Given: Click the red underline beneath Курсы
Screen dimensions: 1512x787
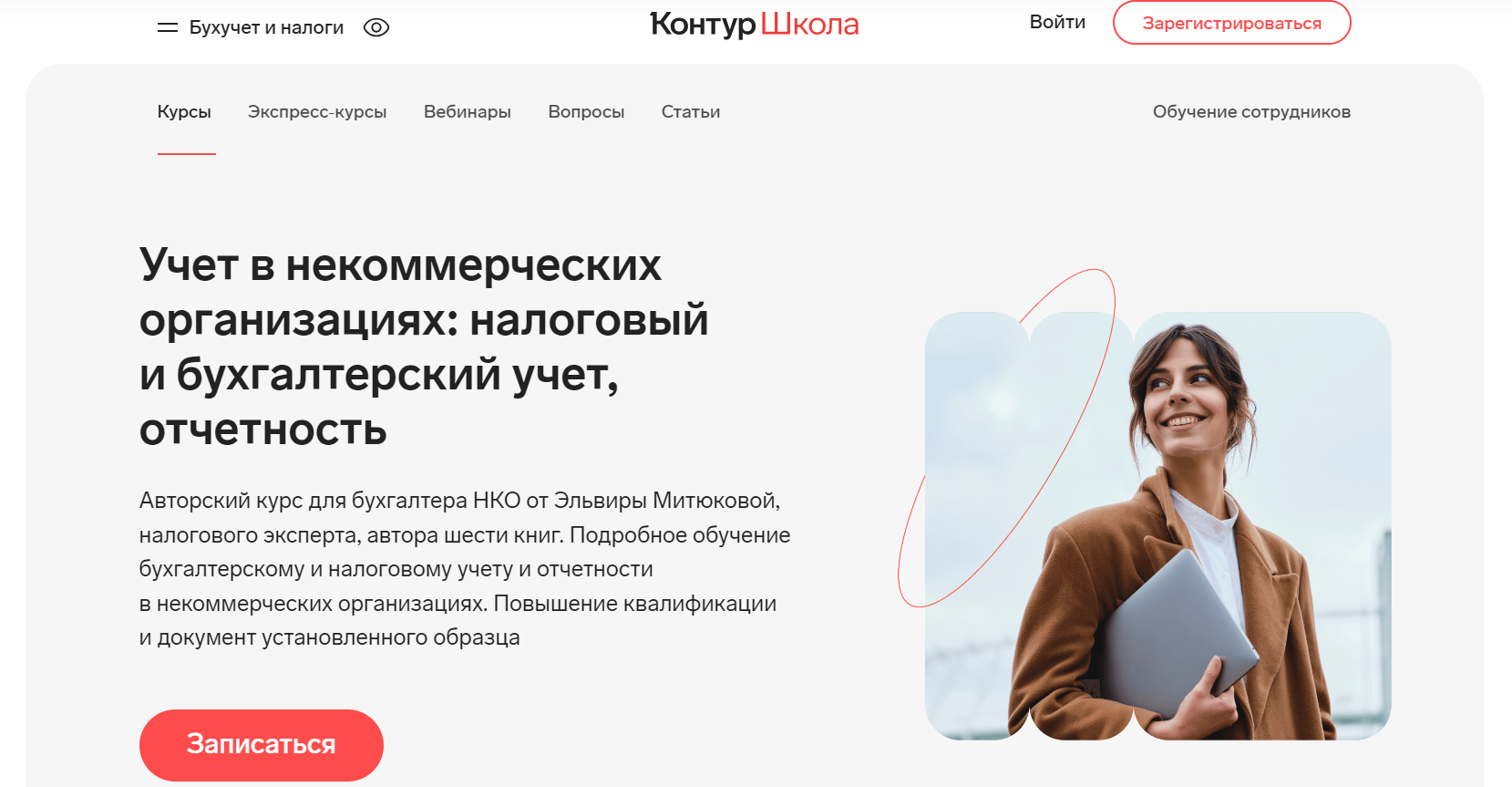Looking at the screenshot, I should pyautogui.click(x=186, y=154).
